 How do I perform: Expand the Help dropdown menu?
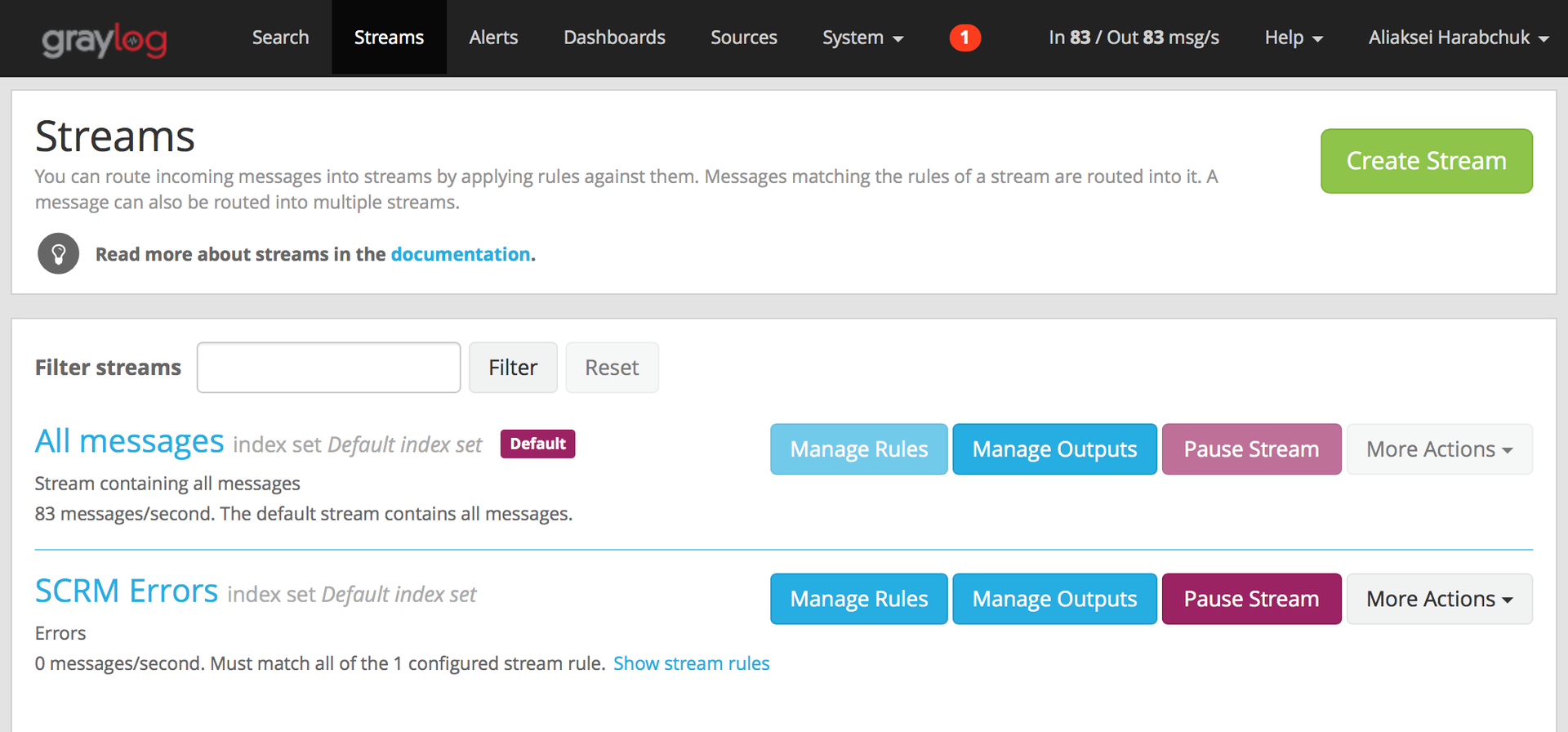tap(1294, 38)
